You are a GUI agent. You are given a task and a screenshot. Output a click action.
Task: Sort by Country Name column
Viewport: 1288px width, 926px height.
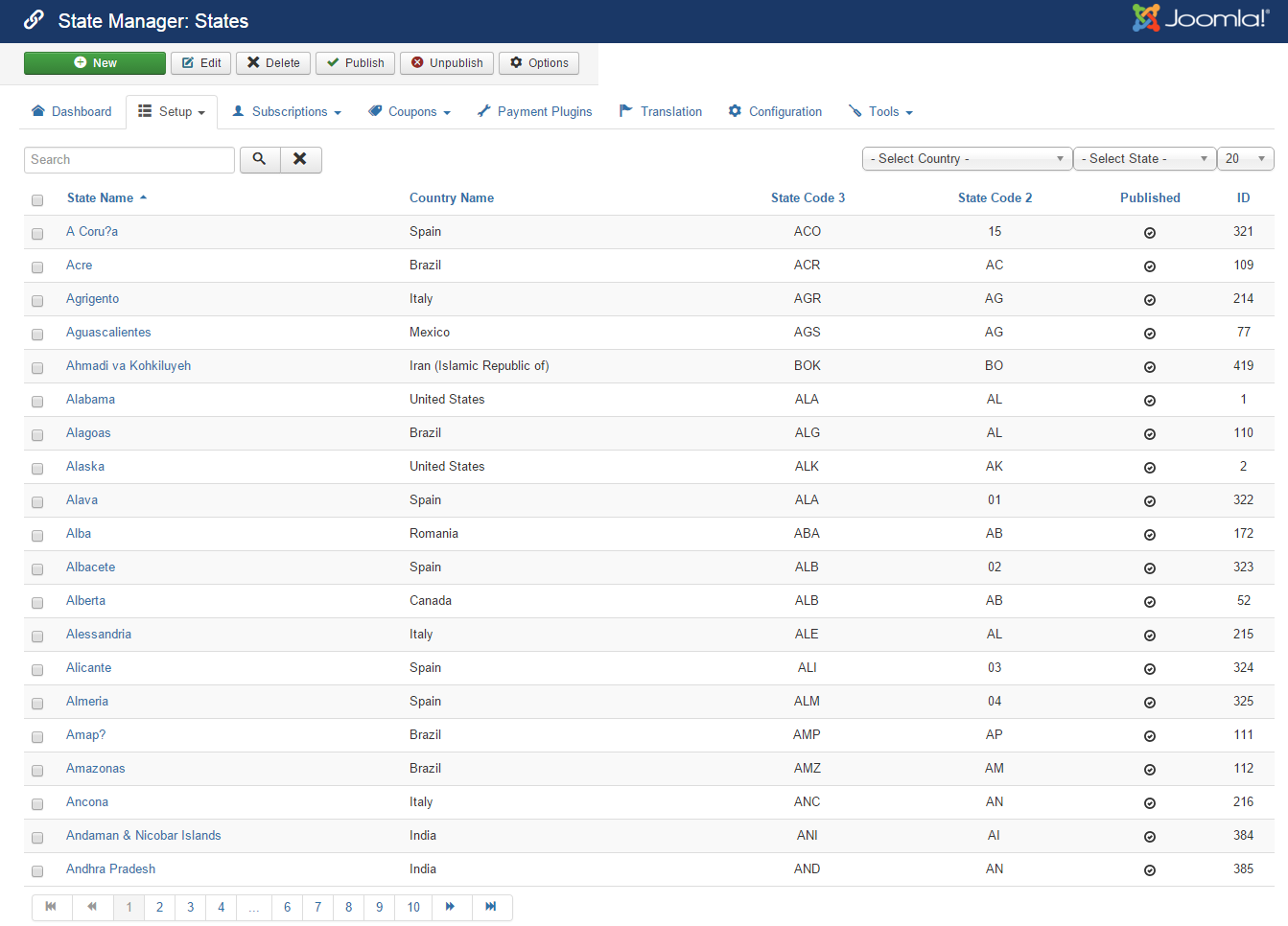[x=452, y=198]
